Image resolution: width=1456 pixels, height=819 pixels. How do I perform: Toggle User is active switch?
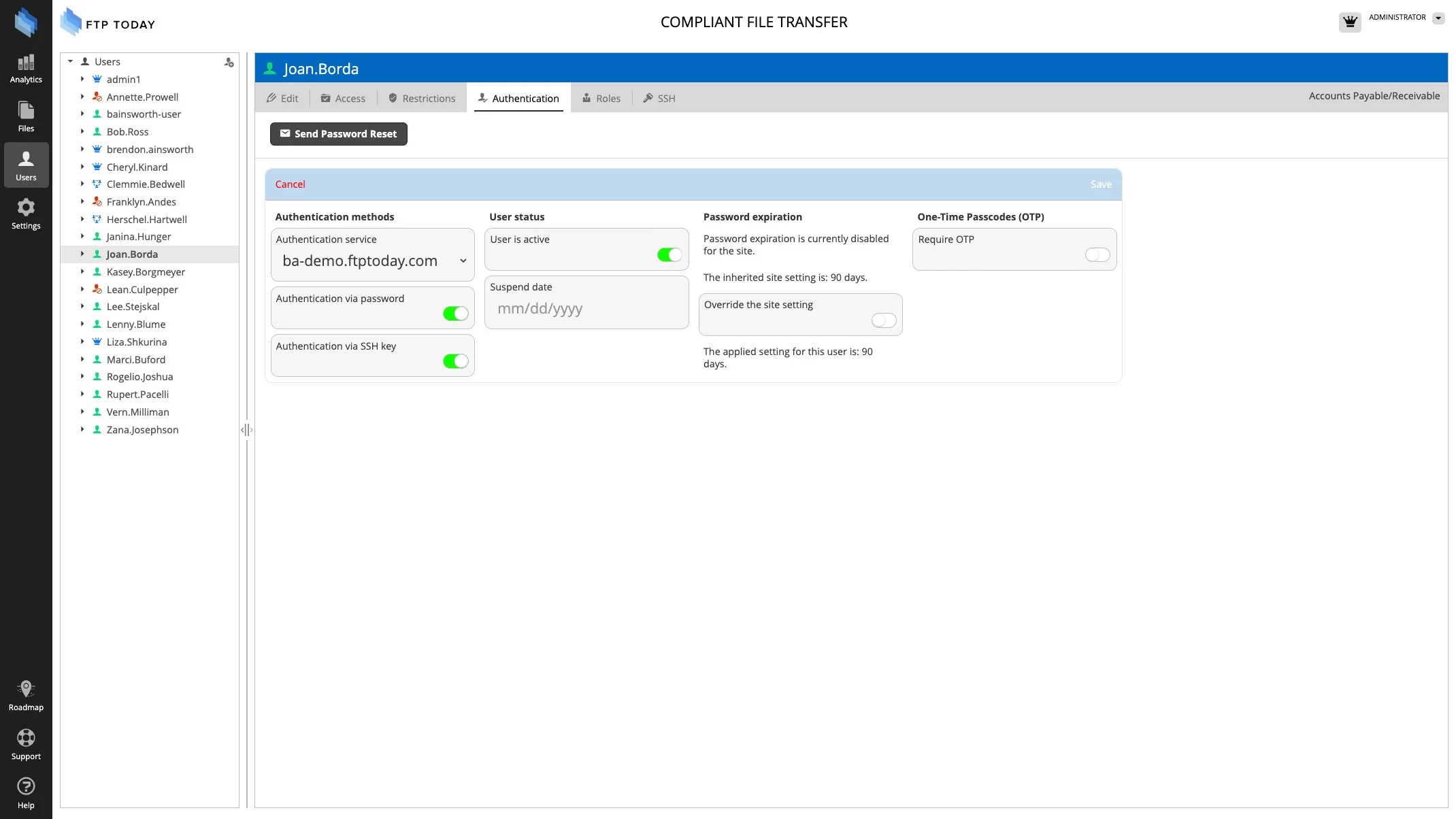669,254
